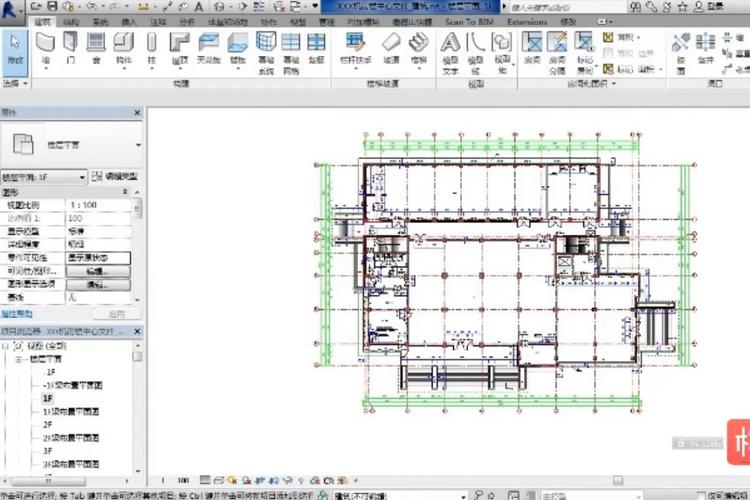Select the Wall (墙) tool
Screen dimensions: 750x500
tap(45, 49)
